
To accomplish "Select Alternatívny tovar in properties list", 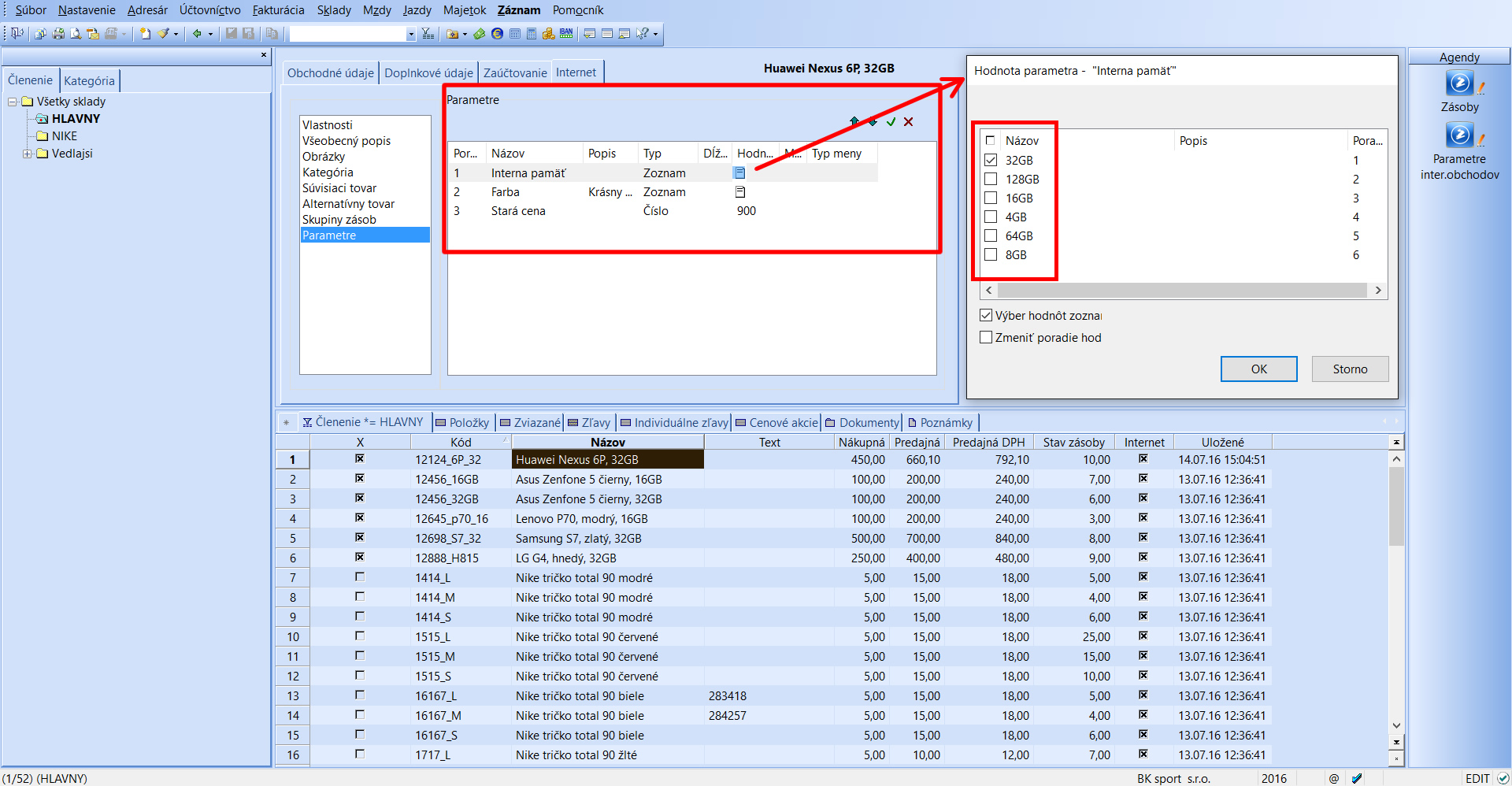I will point(348,204).
